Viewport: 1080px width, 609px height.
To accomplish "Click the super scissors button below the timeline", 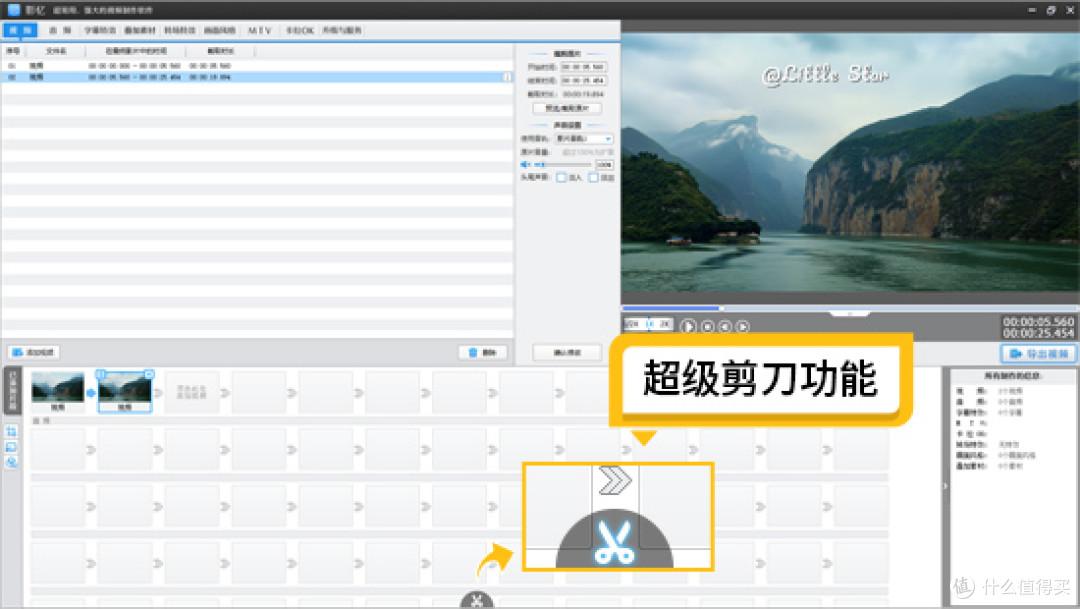I will coord(477,600).
